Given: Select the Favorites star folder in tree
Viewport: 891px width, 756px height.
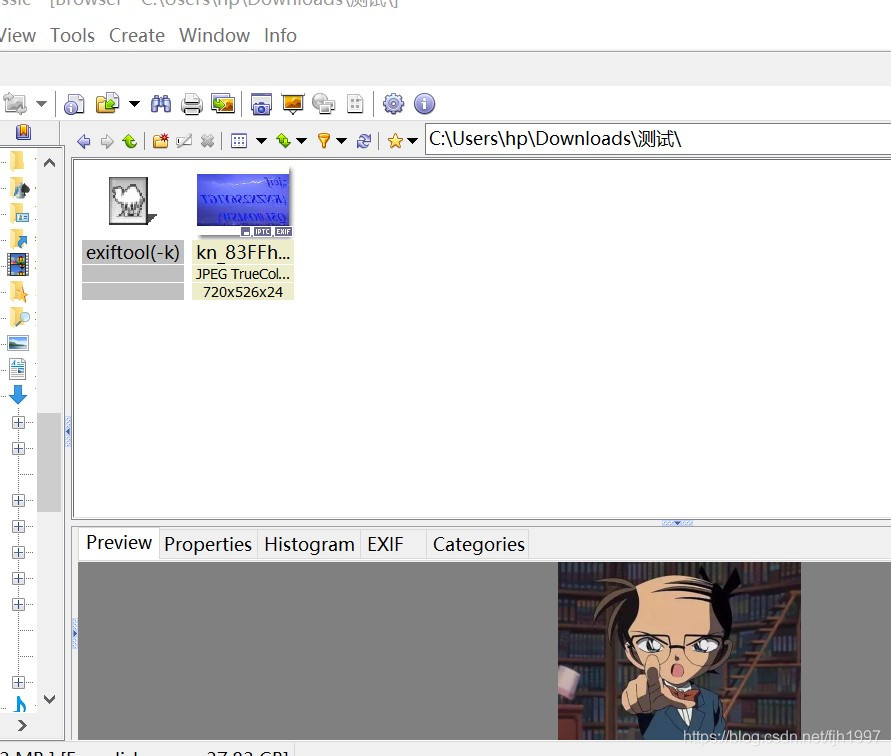Looking at the screenshot, I should [x=19, y=292].
